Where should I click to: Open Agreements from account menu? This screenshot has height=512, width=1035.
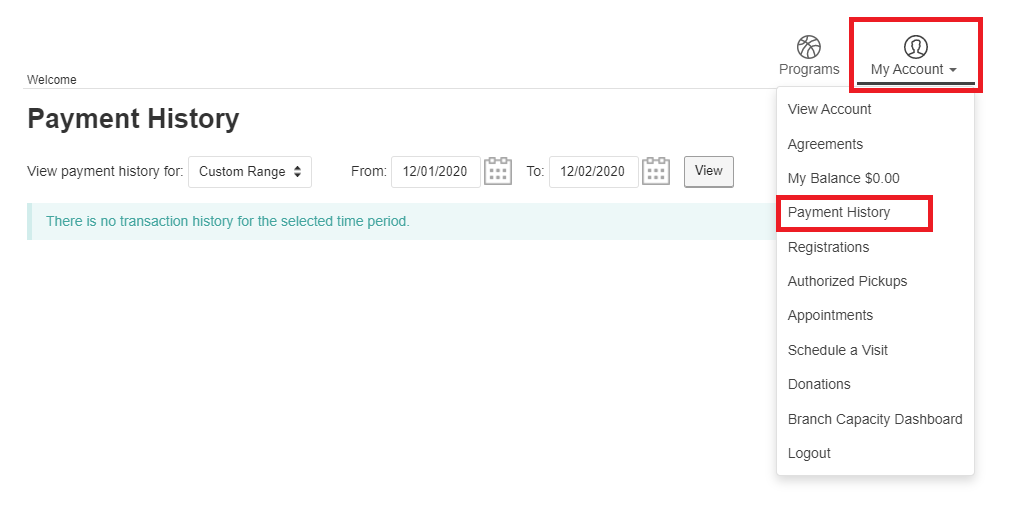(825, 144)
